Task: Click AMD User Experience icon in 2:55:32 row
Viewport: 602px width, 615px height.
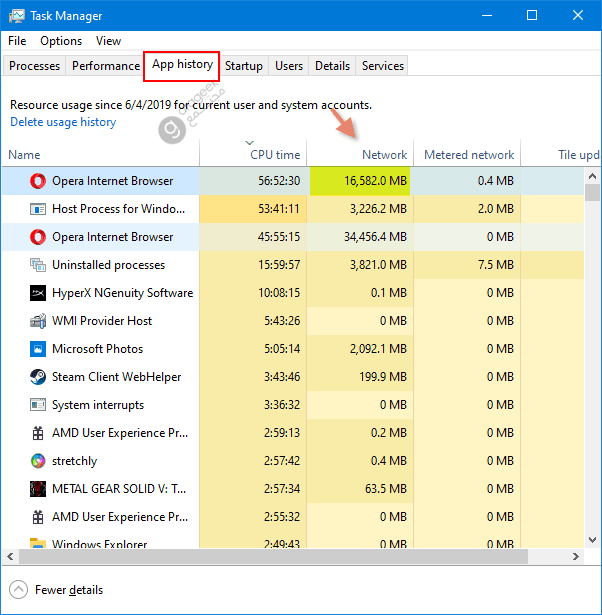Action: tap(38, 517)
